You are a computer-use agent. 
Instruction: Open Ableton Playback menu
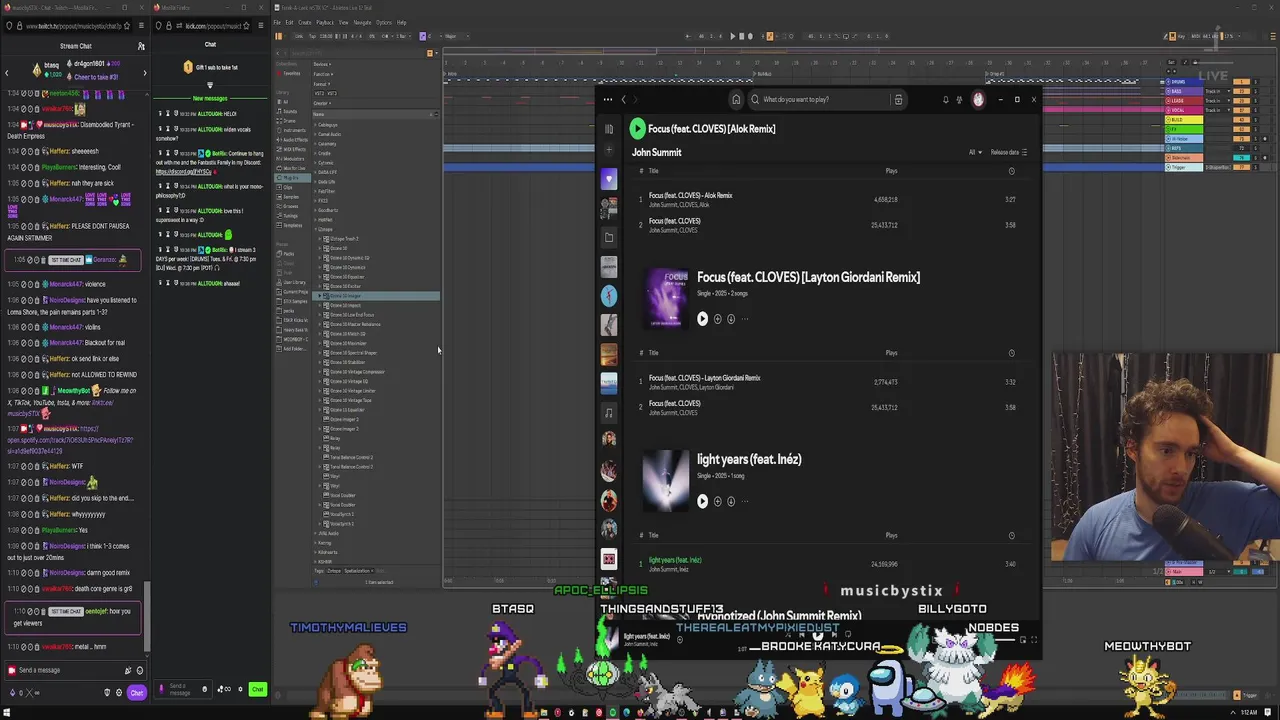pyautogui.click(x=325, y=22)
